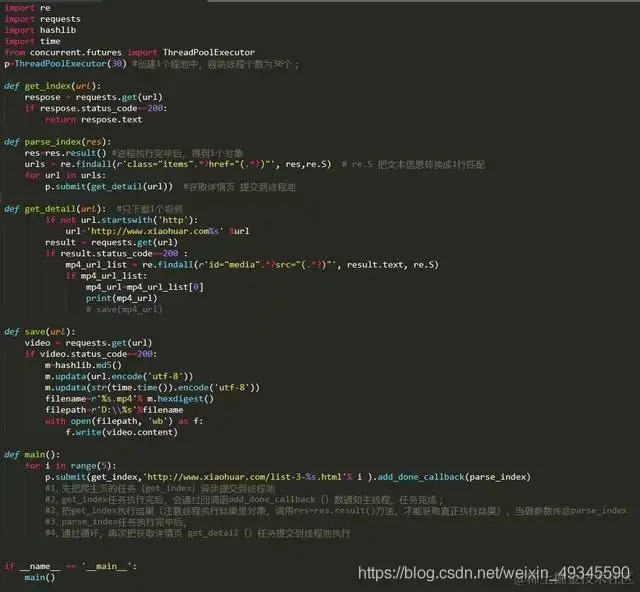Click the 'p.submit(get_index,' call line

tap(288, 477)
